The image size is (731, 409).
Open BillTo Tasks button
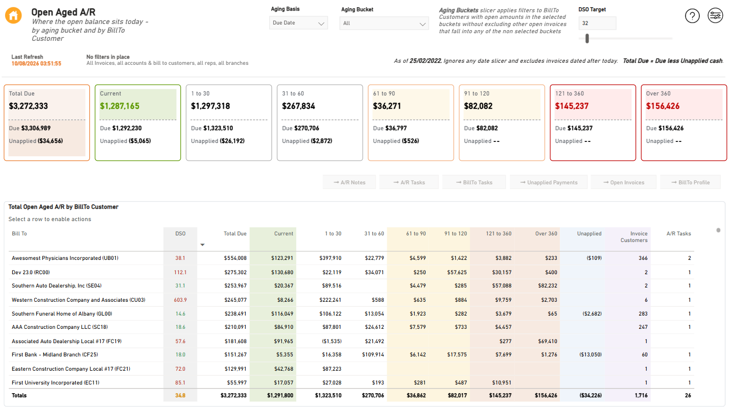(x=474, y=182)
